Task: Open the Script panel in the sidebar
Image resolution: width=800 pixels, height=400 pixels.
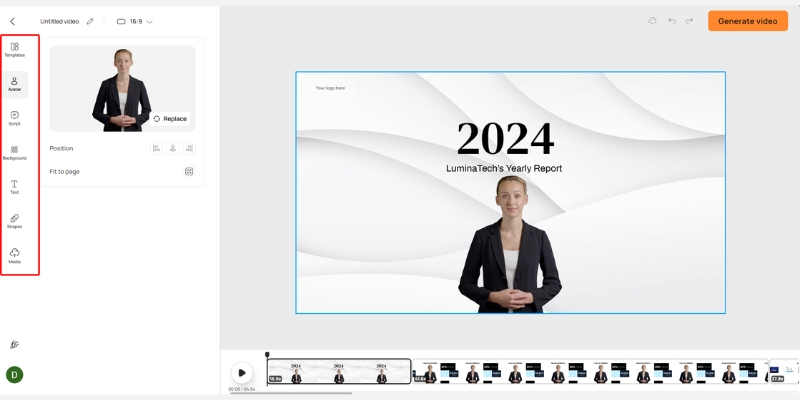Action: coord(14,118)
